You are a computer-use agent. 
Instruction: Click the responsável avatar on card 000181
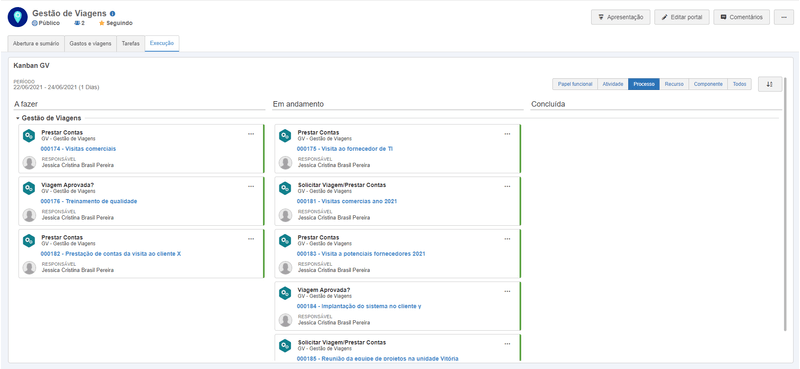click(x=286, y=215)
